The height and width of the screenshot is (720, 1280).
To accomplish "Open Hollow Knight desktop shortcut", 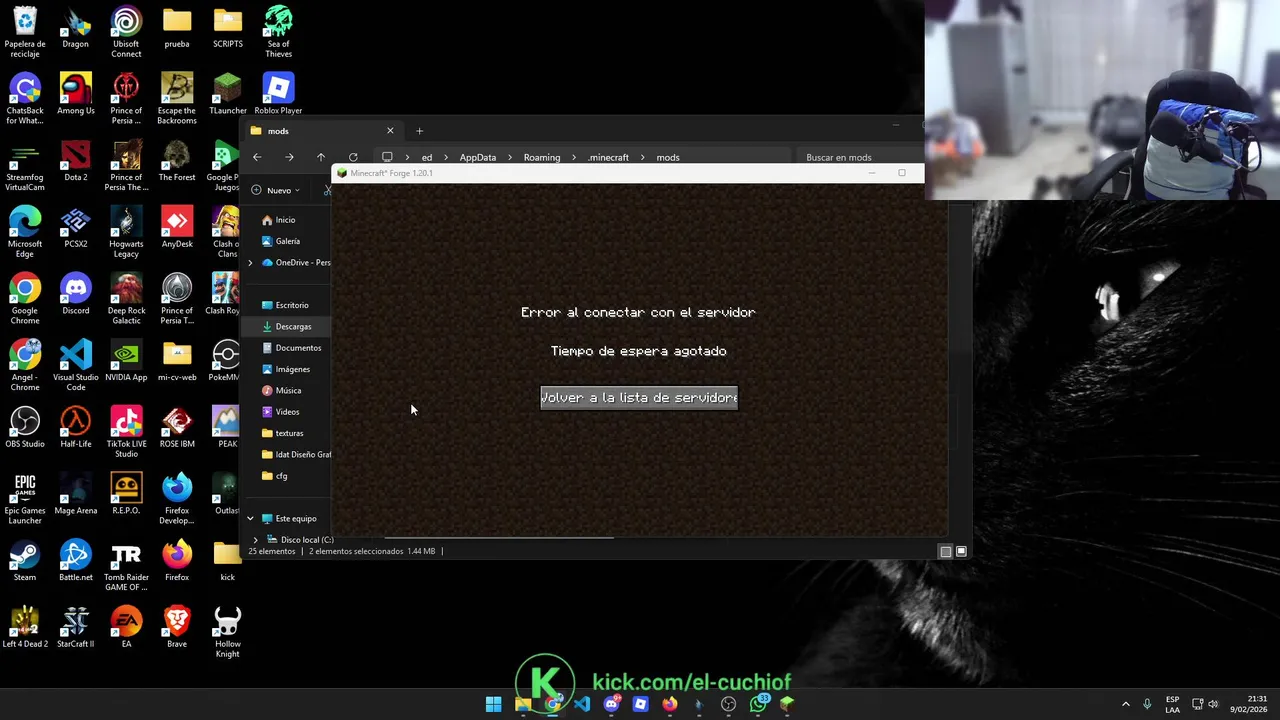I will (x=227, y=632).
